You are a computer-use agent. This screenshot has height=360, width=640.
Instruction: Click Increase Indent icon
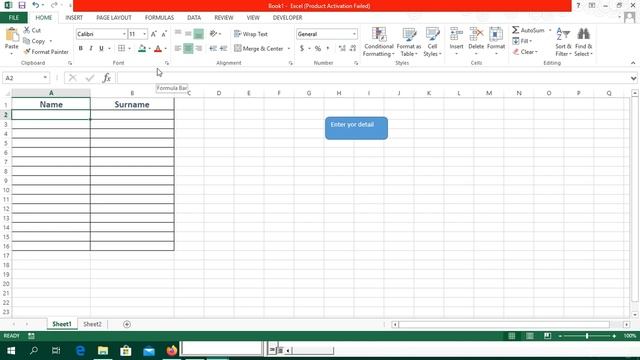(x=223, y=48)
